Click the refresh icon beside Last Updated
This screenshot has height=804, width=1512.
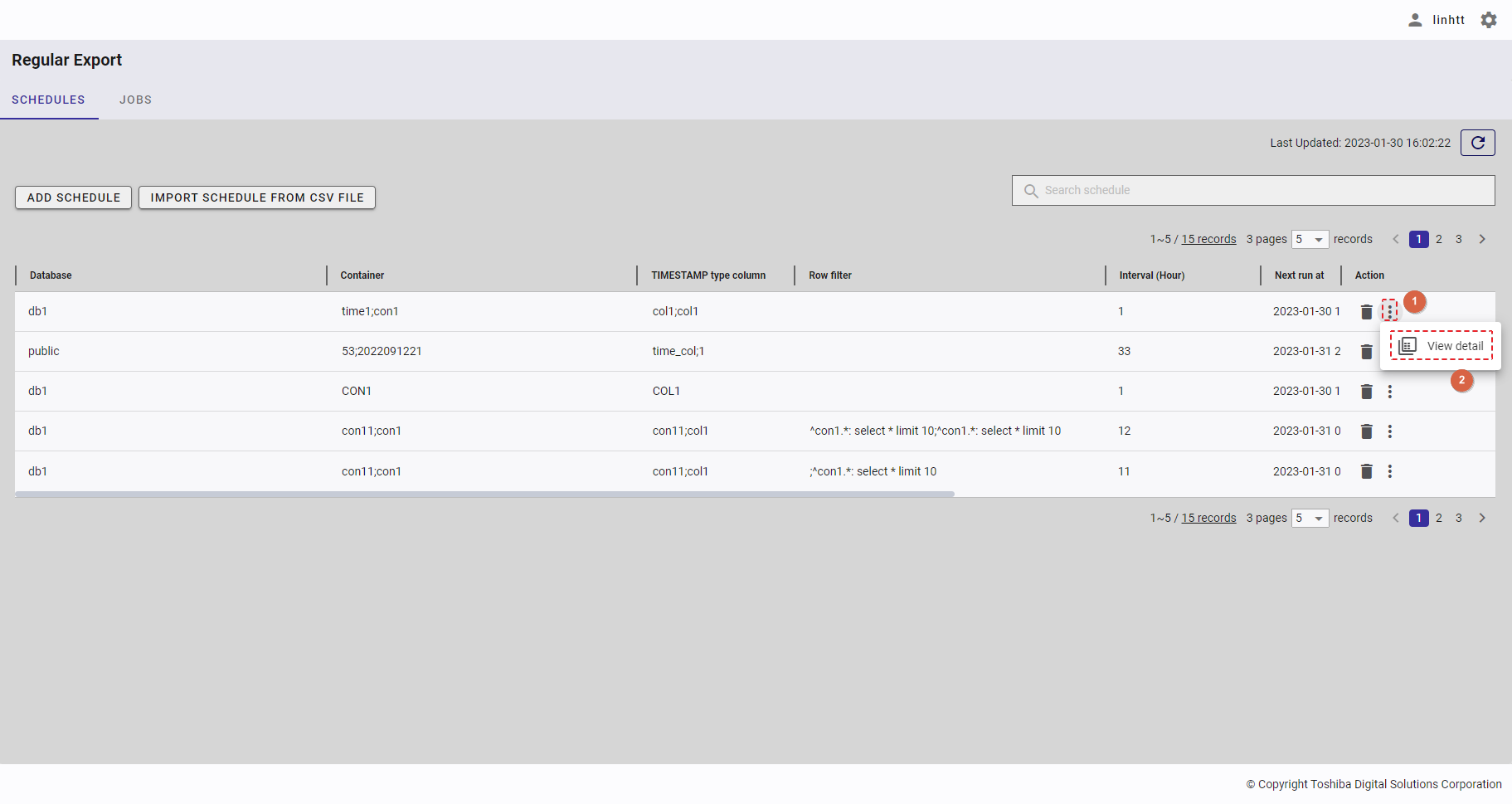coord(1477,143)
